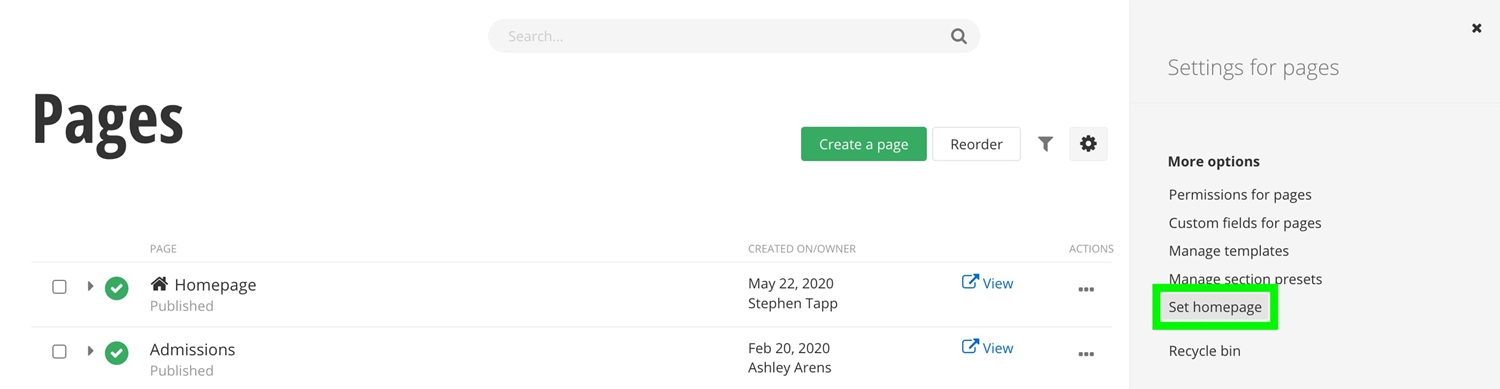The height and width of the screenshot is (389, 1500).
Task: Open Manage templates option
Action: (1228, 251)
